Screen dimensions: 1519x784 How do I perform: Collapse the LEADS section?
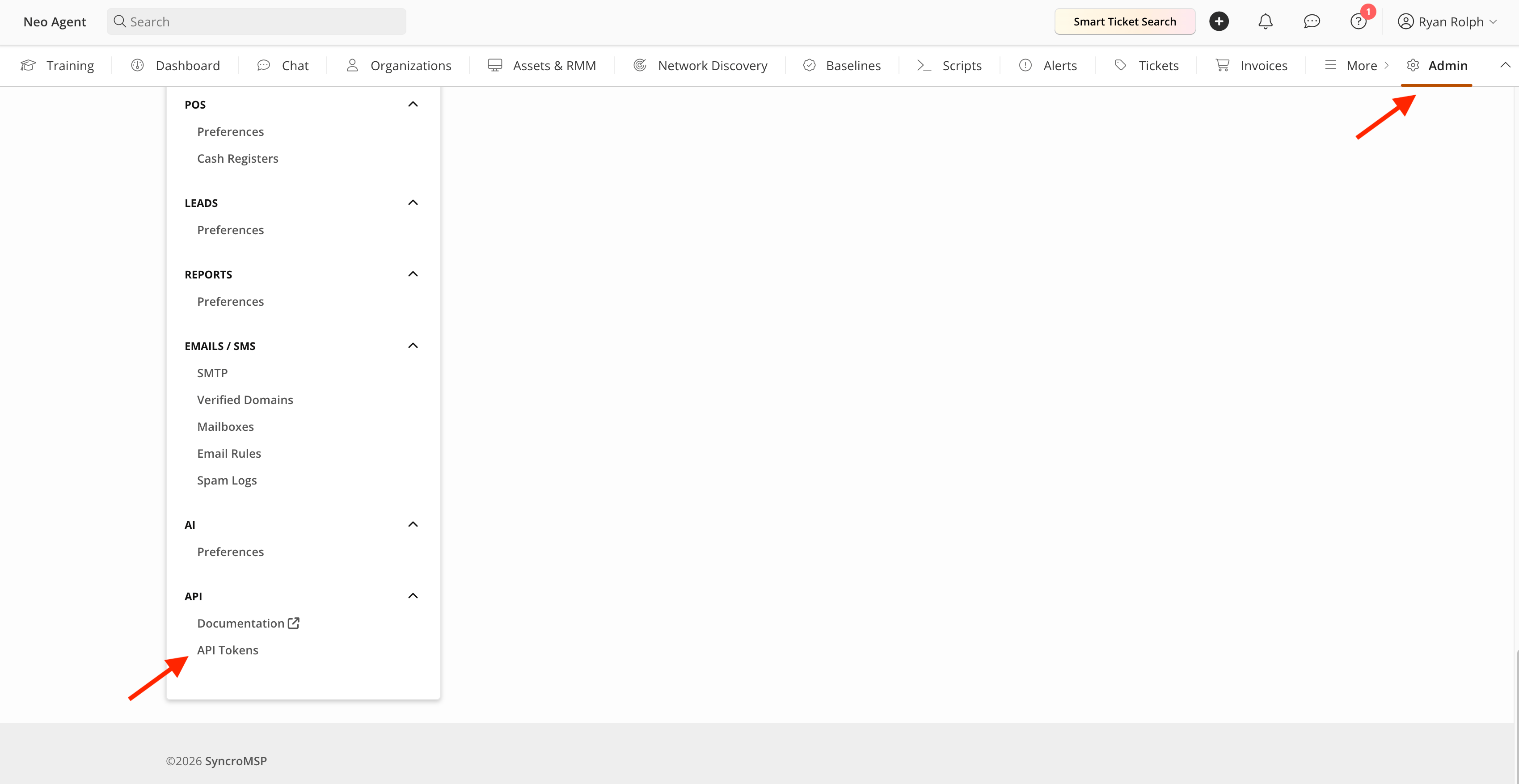[413, 203]
